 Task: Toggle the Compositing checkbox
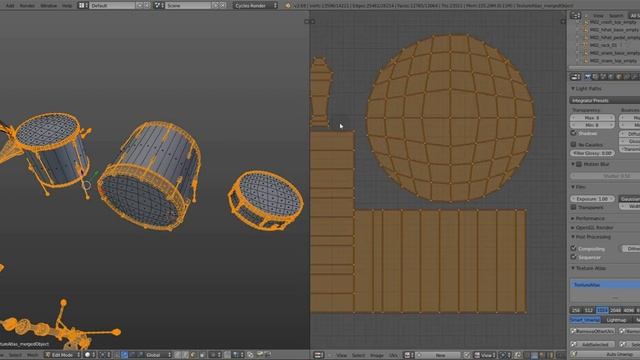pyautogui.click(x=573, y=248)
